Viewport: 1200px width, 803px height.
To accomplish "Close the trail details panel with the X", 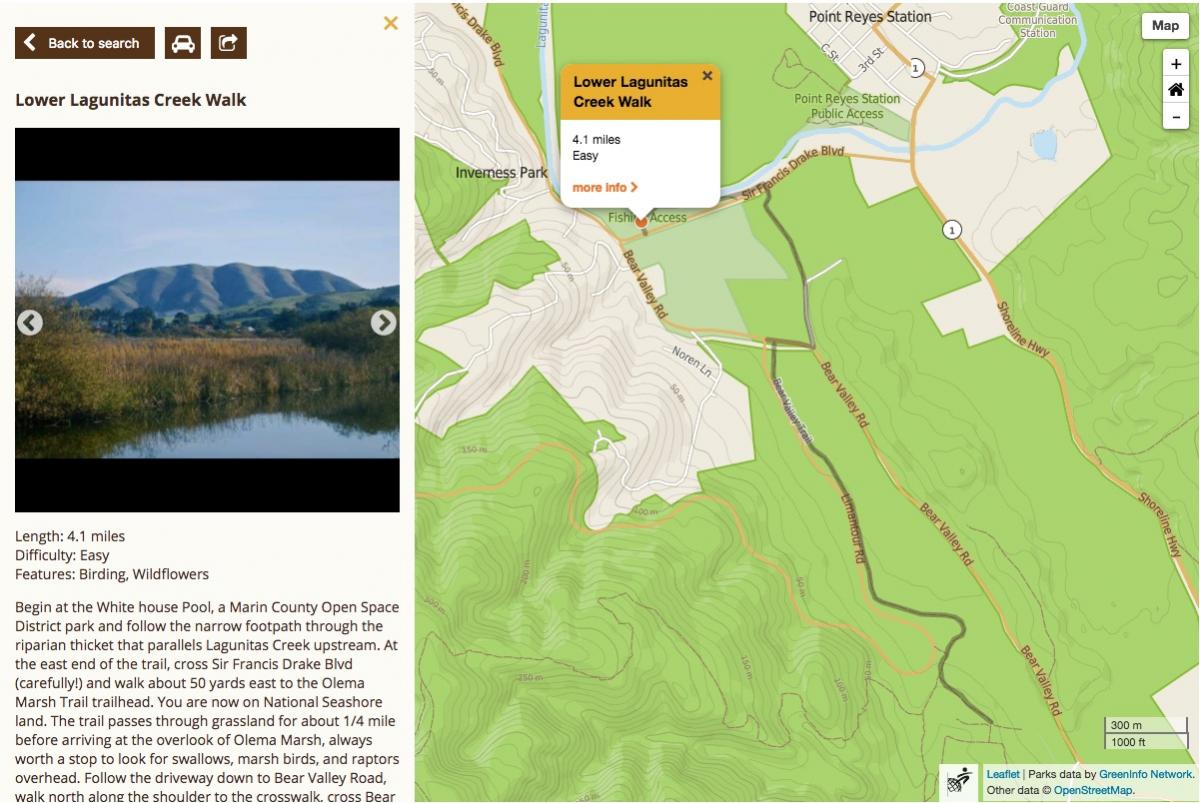I will [391, 23].
